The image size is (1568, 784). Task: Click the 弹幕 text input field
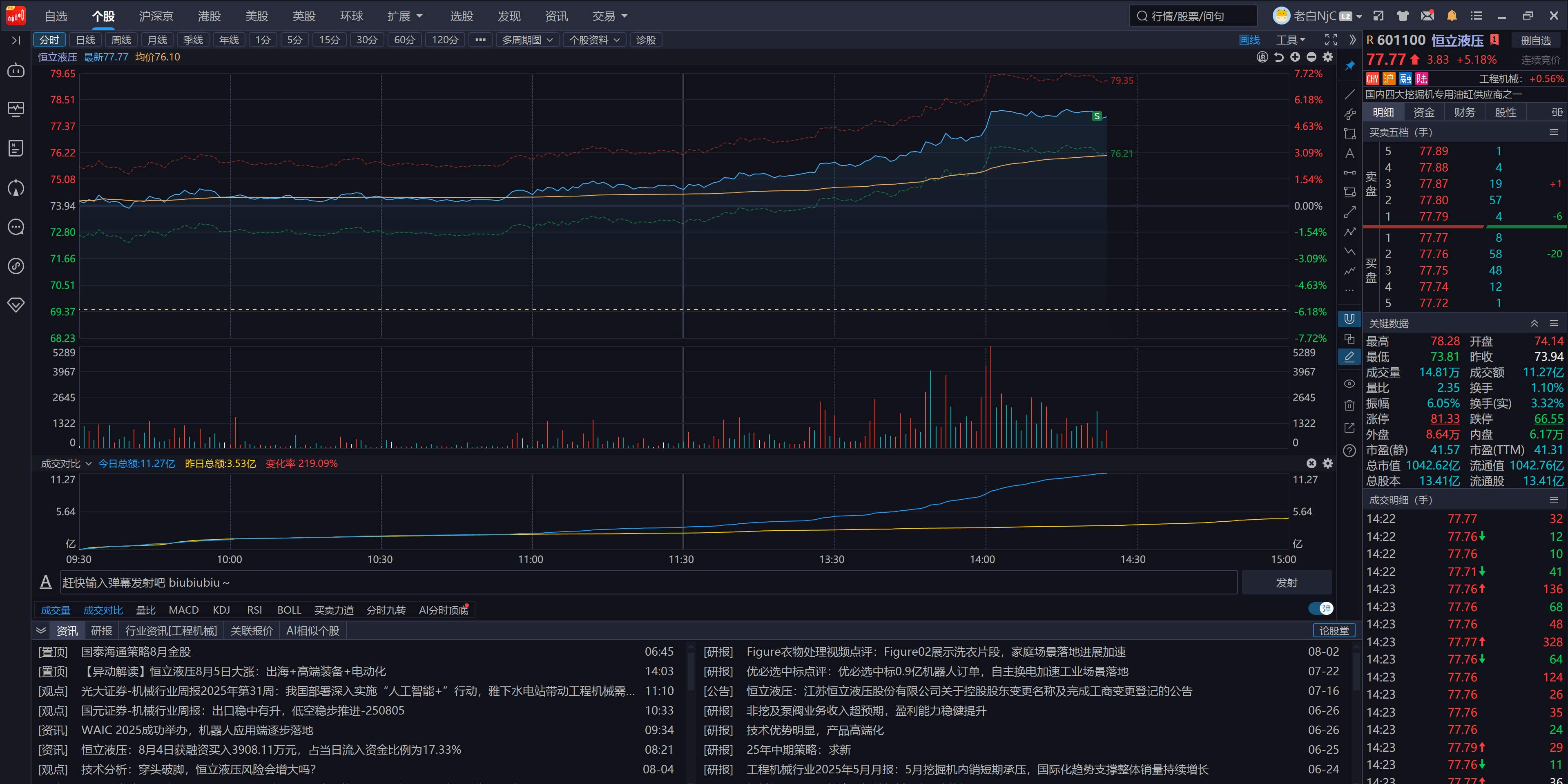click(649, 583)
